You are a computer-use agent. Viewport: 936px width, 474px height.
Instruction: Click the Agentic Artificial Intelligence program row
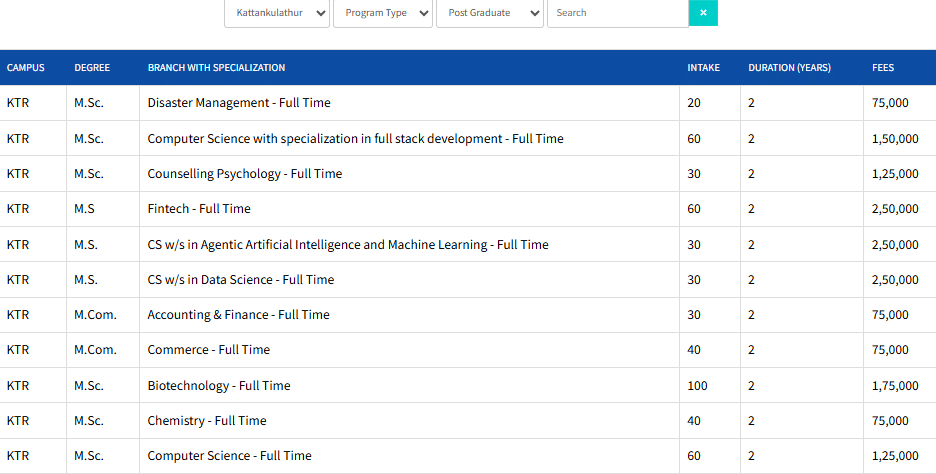(x=347, y=245)
